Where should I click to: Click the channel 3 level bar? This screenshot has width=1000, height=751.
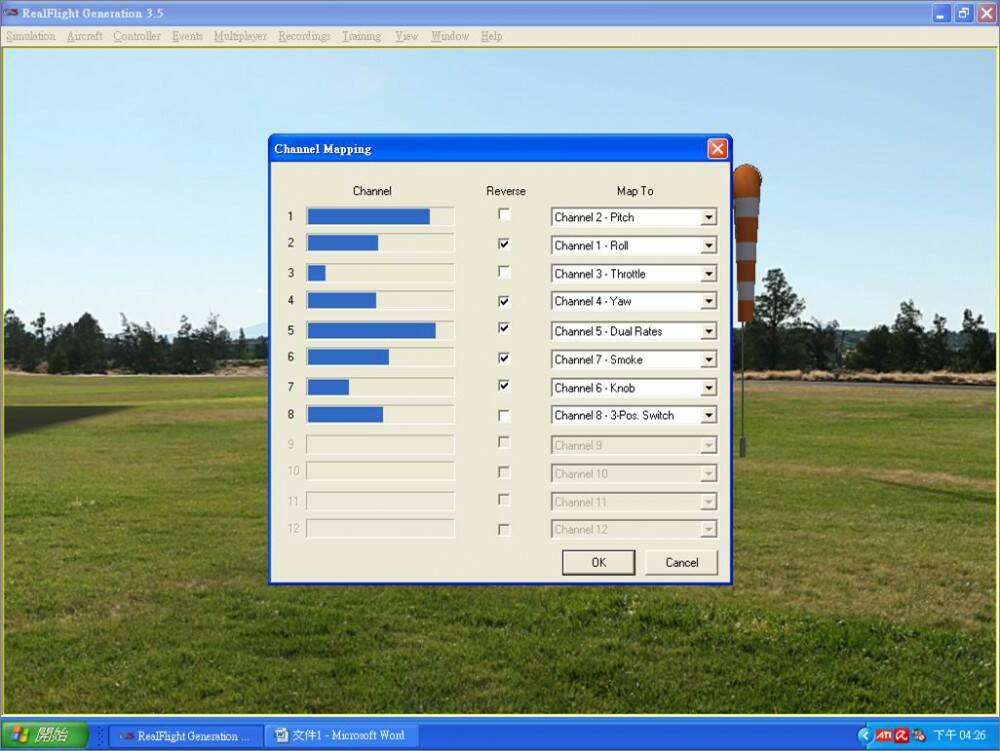(380, 273)
